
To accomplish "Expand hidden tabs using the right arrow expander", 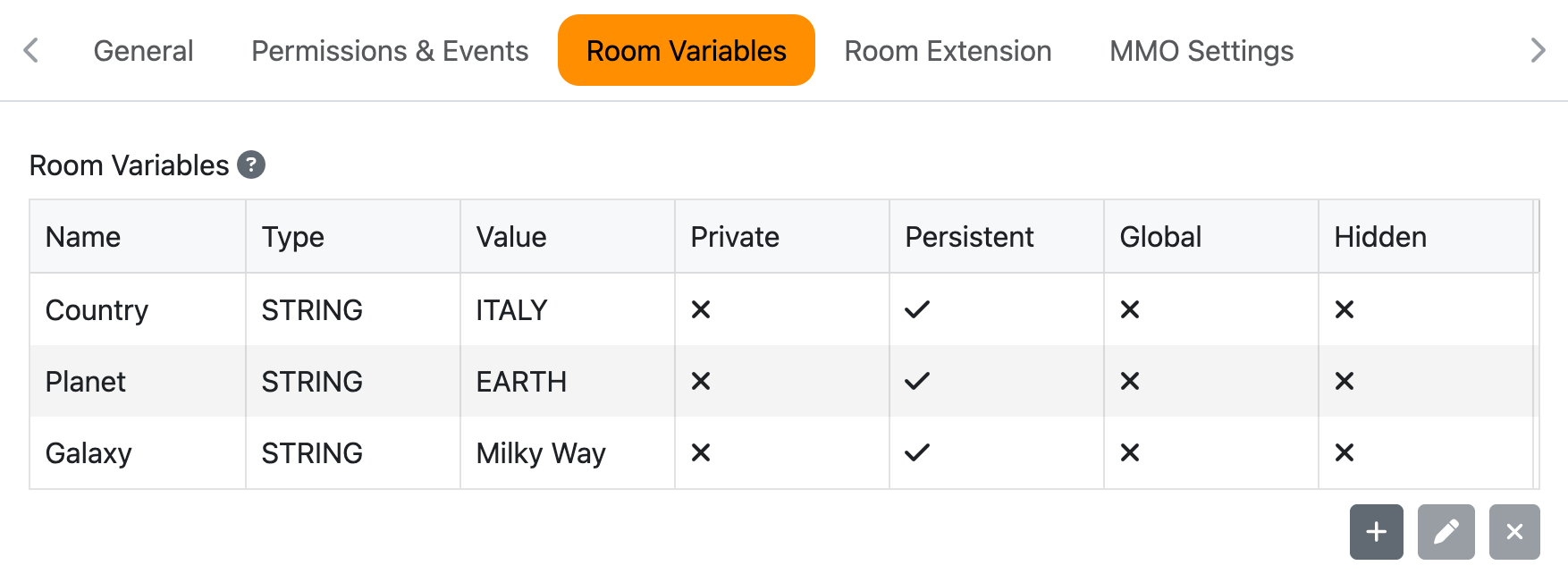I will point(1537,50).
